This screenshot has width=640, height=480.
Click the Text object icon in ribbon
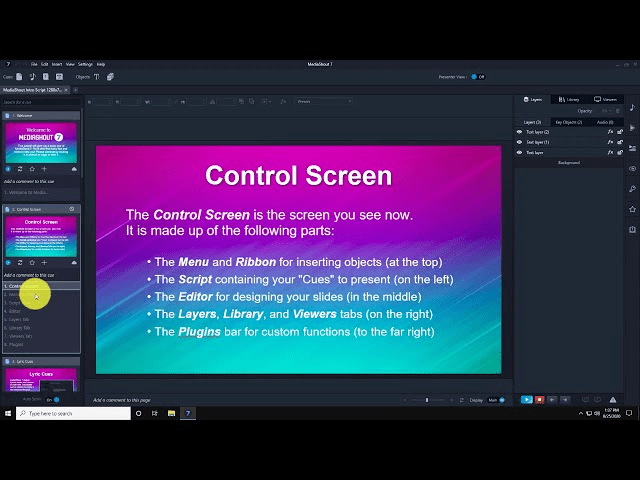98,76
